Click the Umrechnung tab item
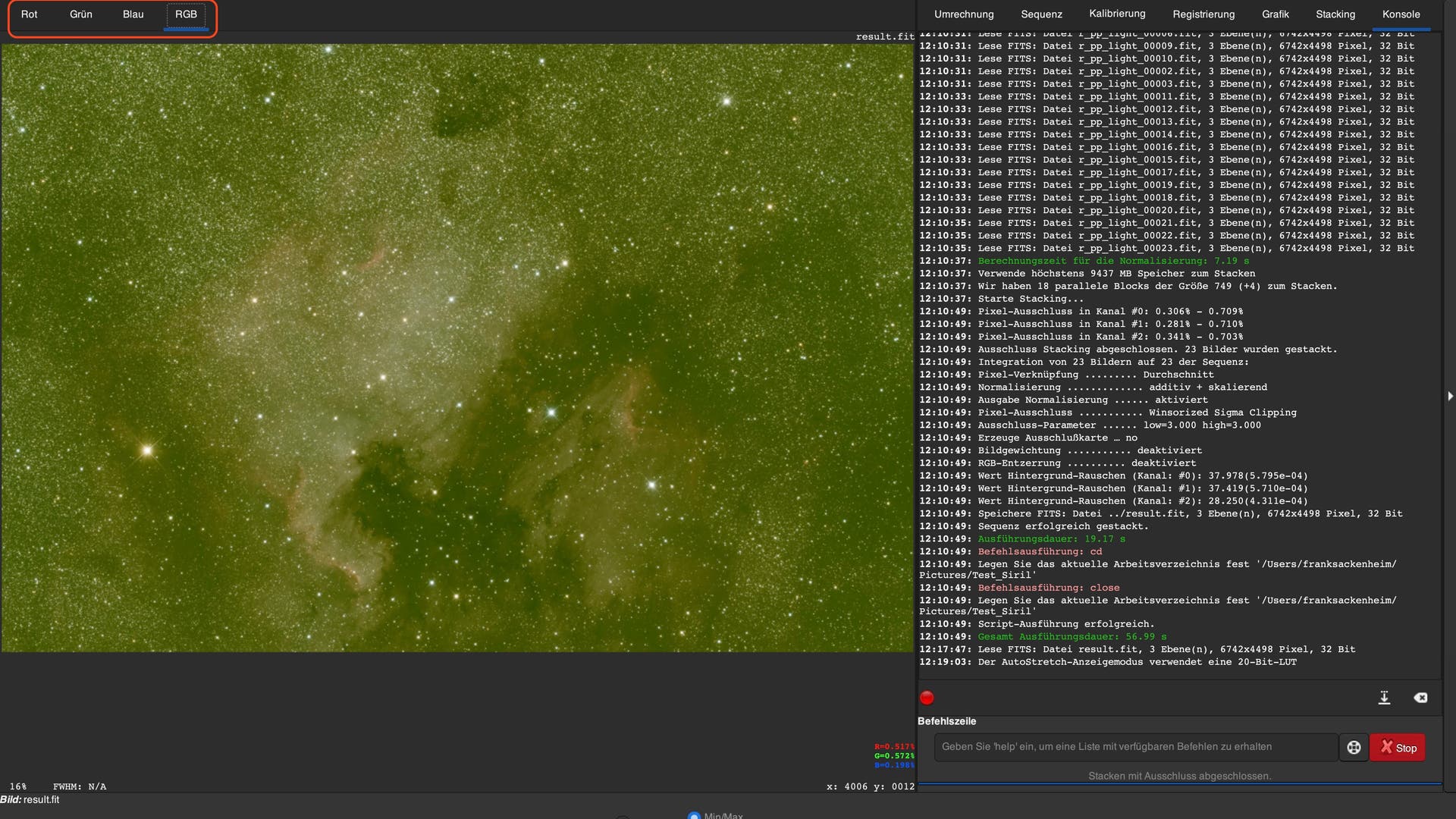 964,13
